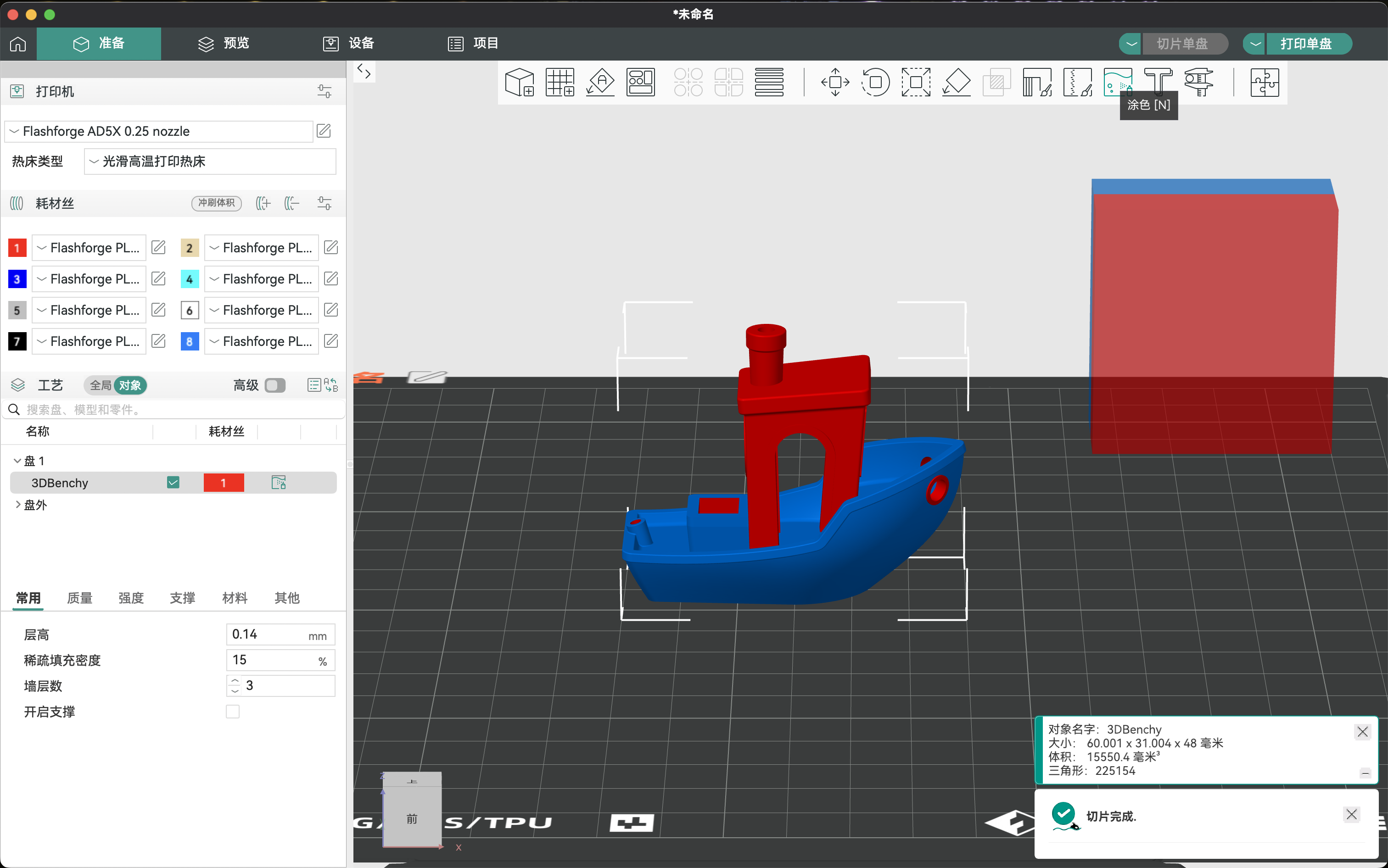Image resolution: width=1388 pixels, height=868 pixels.
Task: Open the printer preset dropdown
Action: [158, 131]
